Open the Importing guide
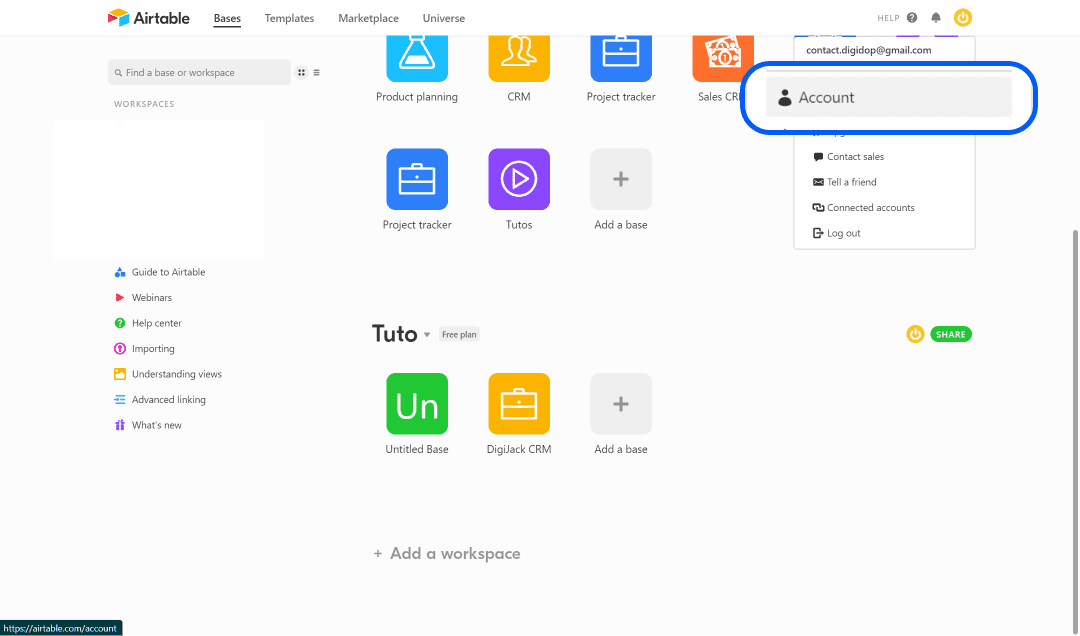1080x636 pixels. tap(153, 349)
